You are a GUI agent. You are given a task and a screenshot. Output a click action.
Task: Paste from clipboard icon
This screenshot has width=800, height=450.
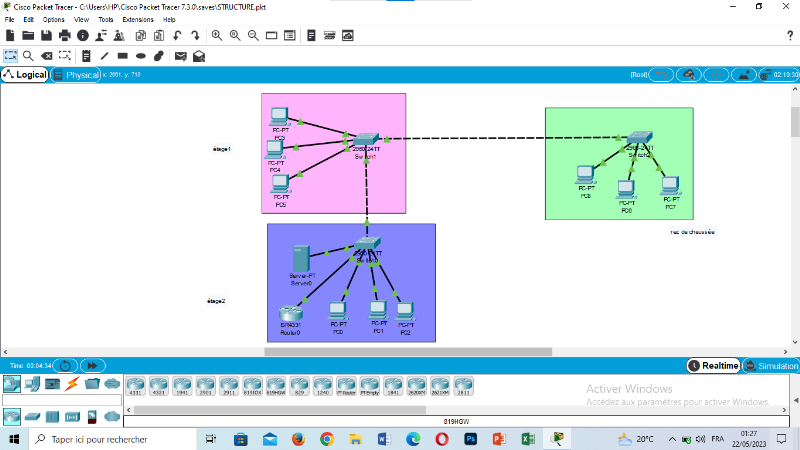[x=159, y=36]
